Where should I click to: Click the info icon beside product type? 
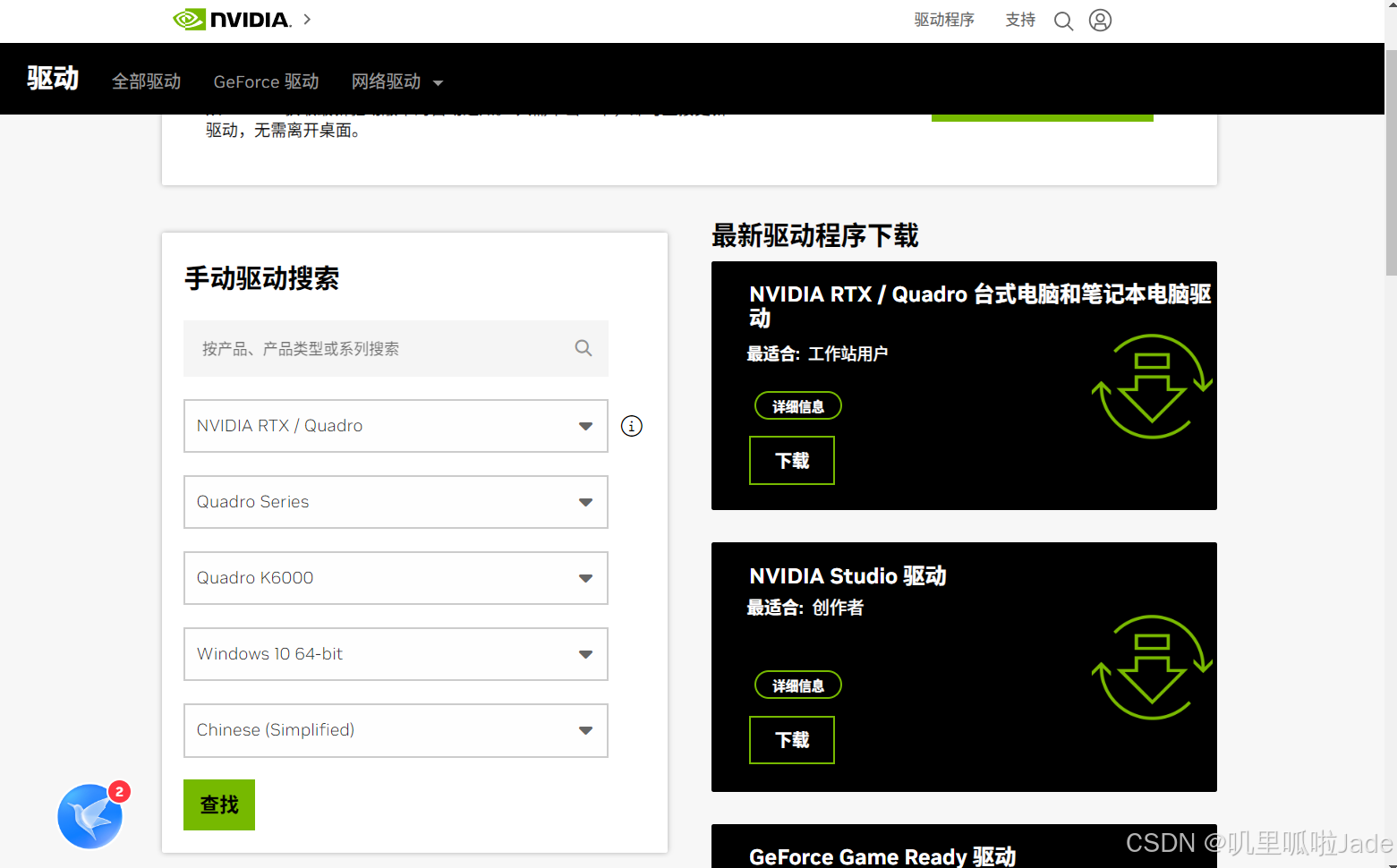tap(632, 426)
